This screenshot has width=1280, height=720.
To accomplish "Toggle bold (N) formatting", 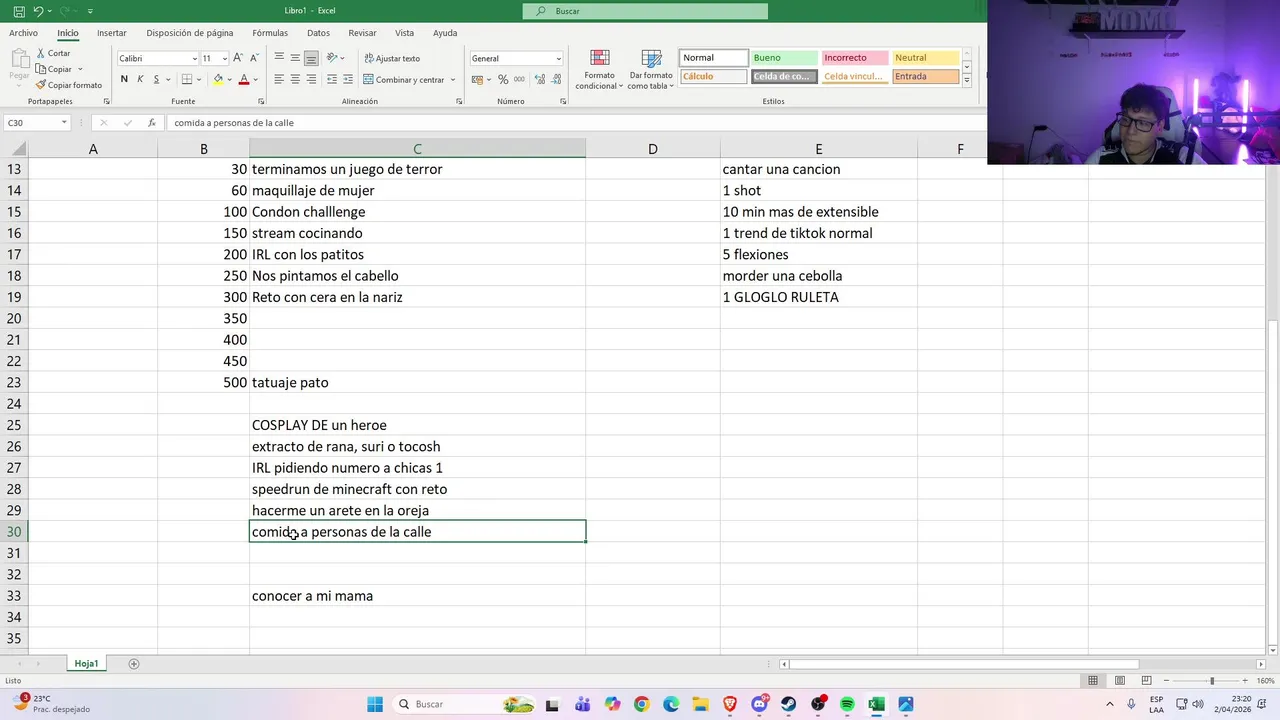I will [124, 79].
